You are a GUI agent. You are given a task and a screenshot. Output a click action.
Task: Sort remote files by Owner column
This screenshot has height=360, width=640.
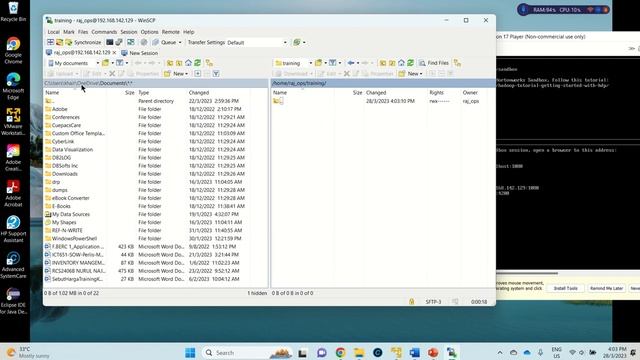tap(470, 93)
